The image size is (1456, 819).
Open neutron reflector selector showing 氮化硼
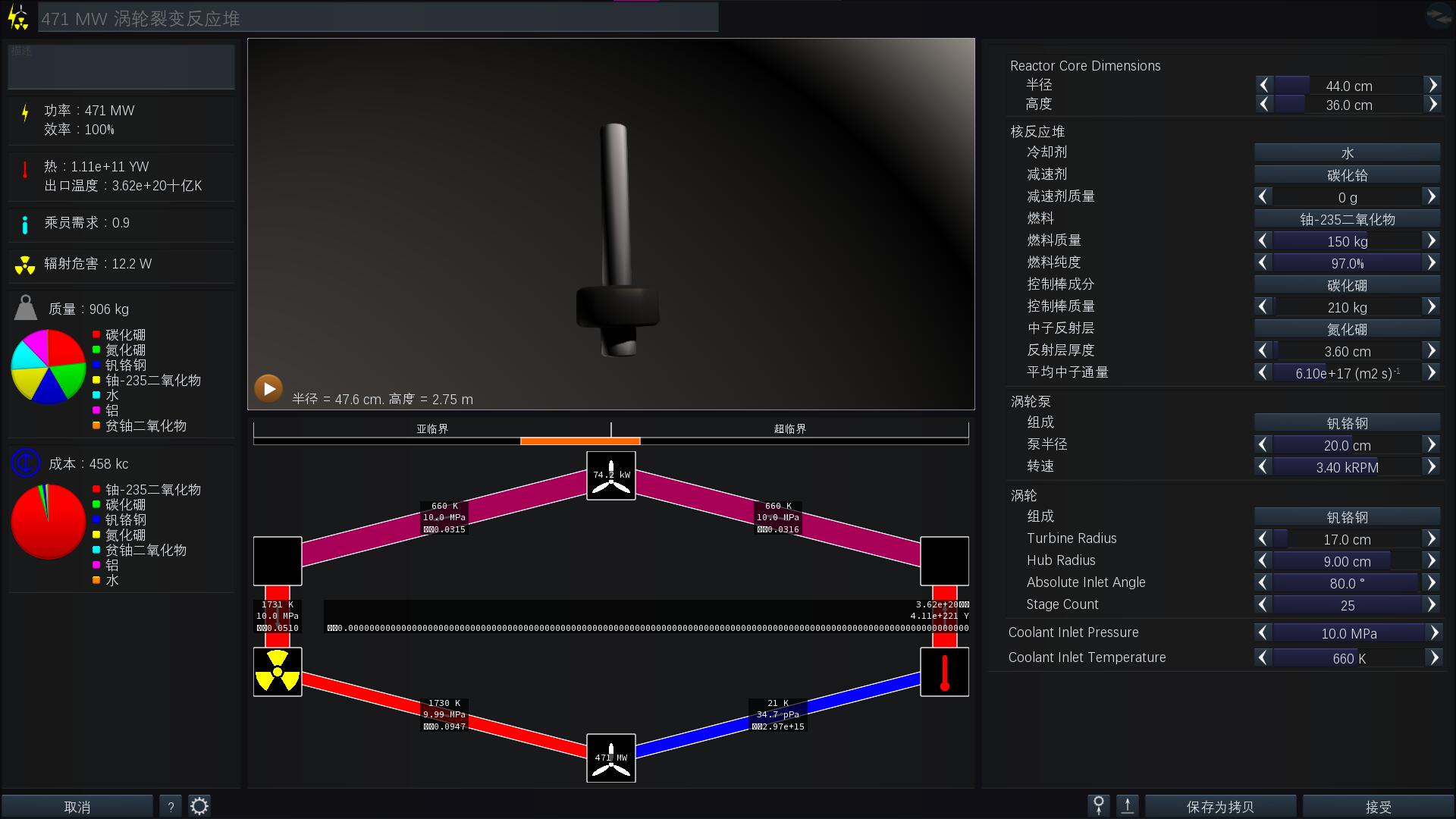point(1347,329)
